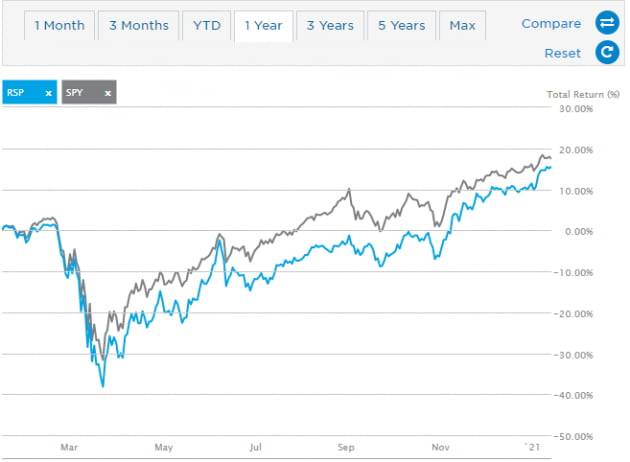
Task: Click the Reset text link
Action: [x=562, y=53]
